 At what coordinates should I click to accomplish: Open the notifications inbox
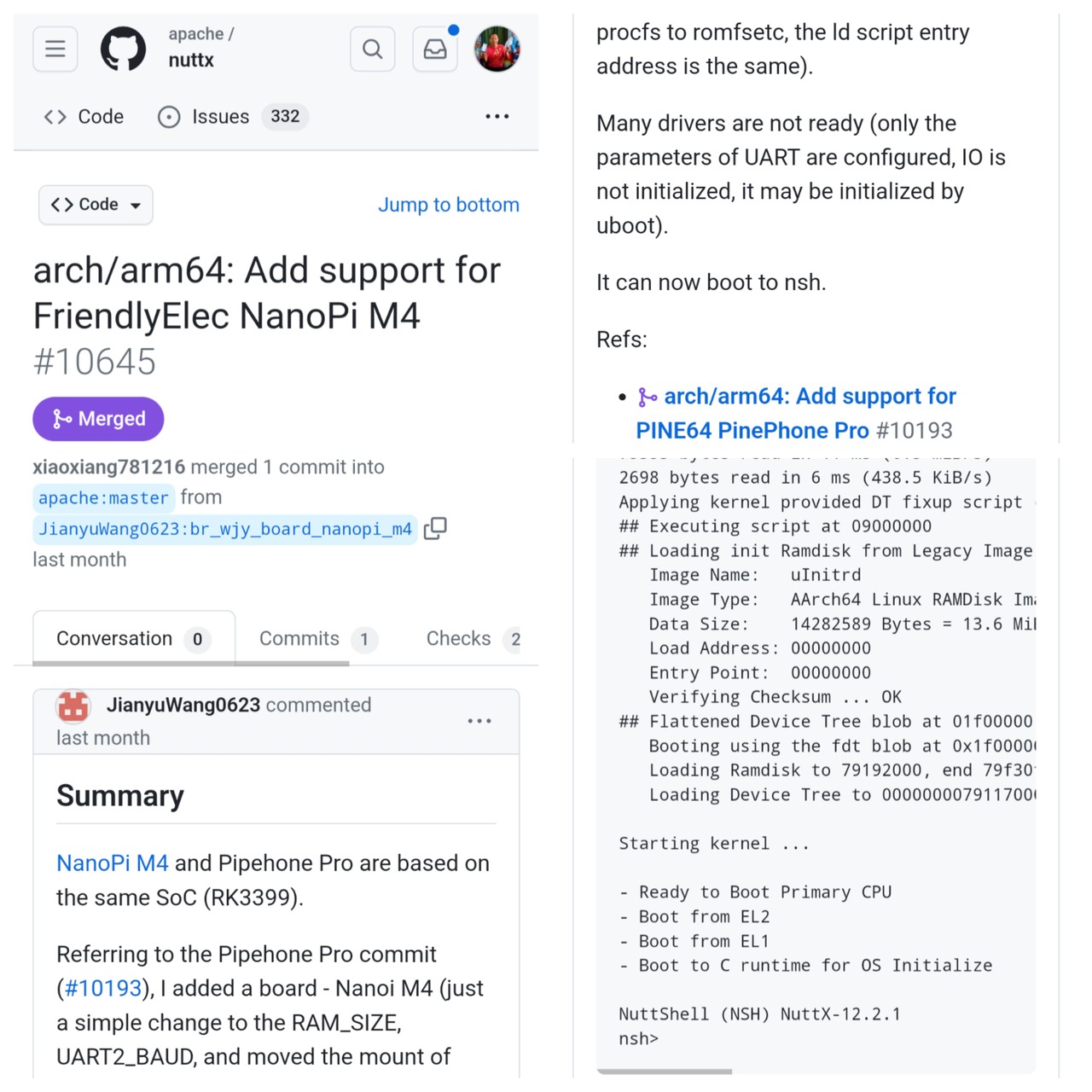pos(435,49)
